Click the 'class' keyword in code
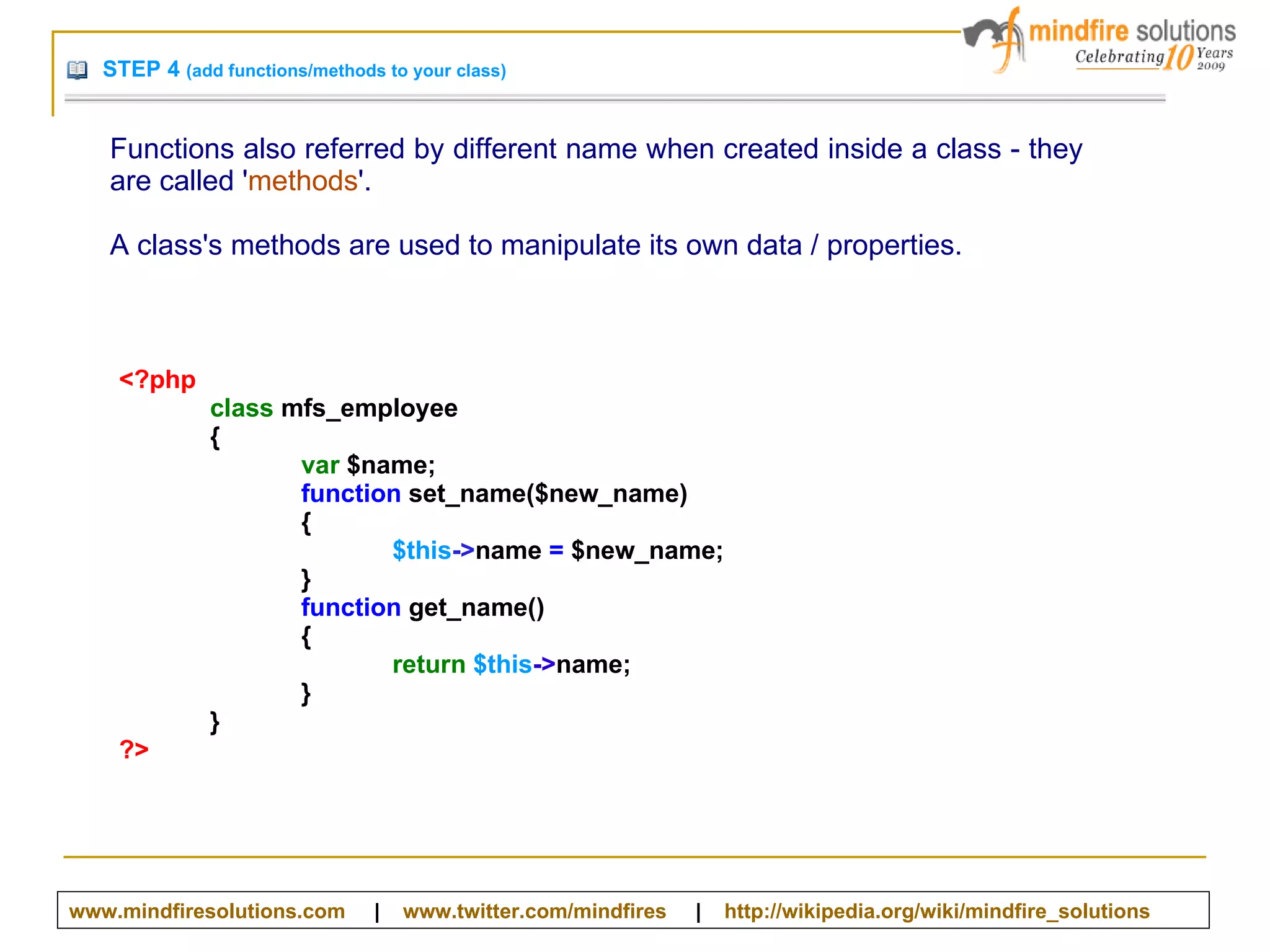The height and width of the screenshot is (952, 1270). (241, 408)
